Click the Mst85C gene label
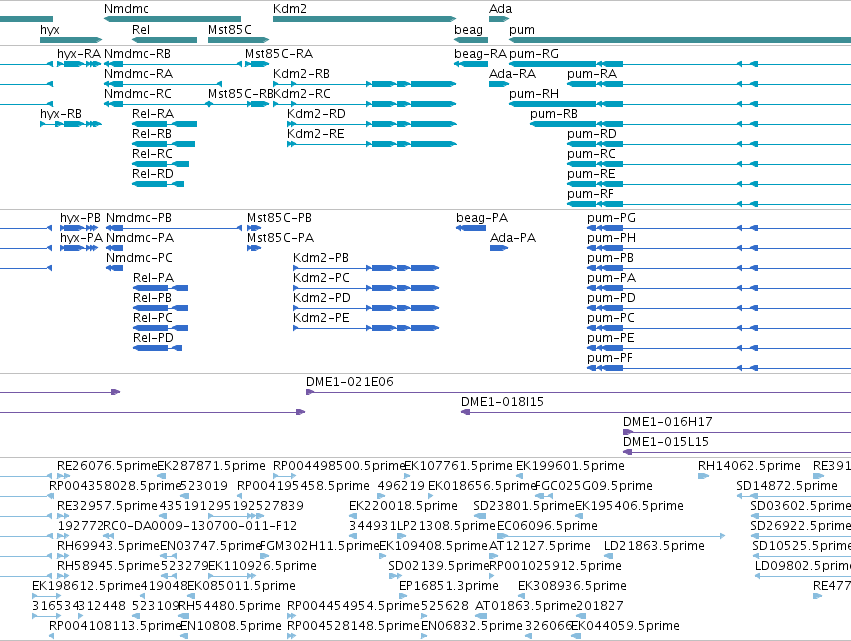 pyautogui.click(x=230, y=30)
